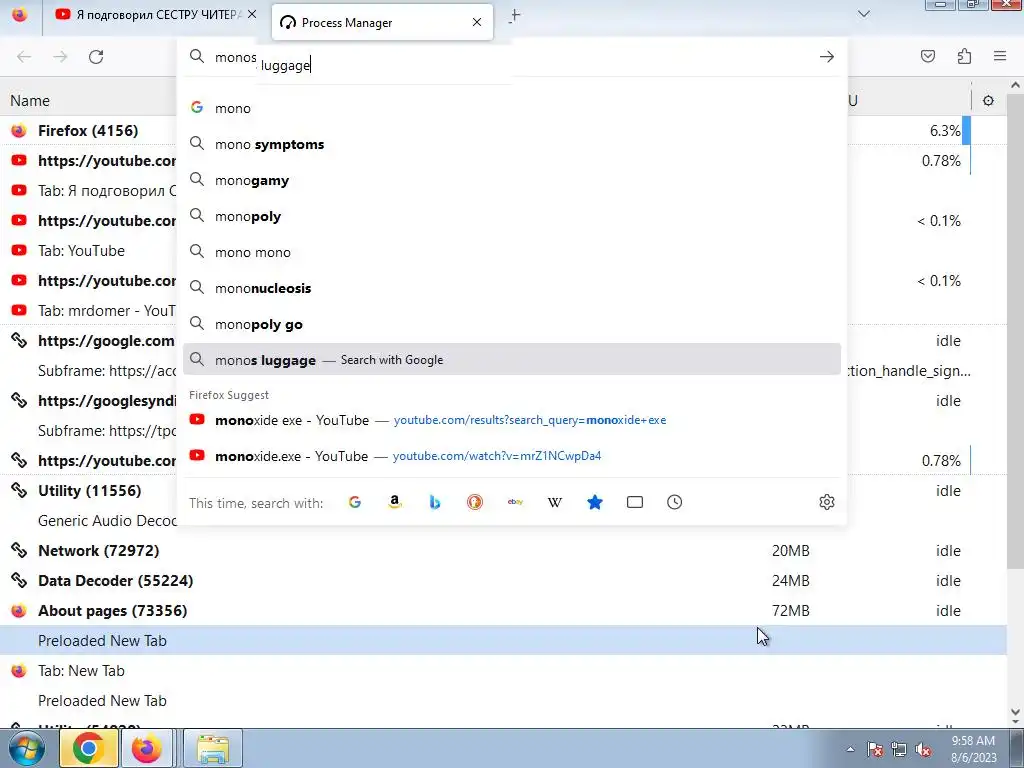
Task: Click the muted volume tray icon
Action: [x=923, y=750]
